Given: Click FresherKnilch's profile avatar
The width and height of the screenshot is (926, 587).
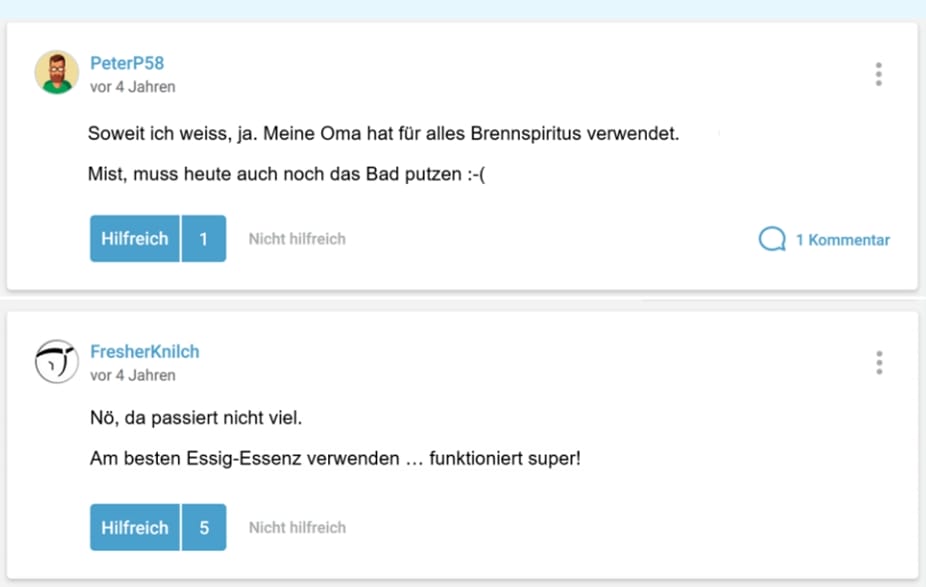Looking at the screenshot, I should click(57, 362).
